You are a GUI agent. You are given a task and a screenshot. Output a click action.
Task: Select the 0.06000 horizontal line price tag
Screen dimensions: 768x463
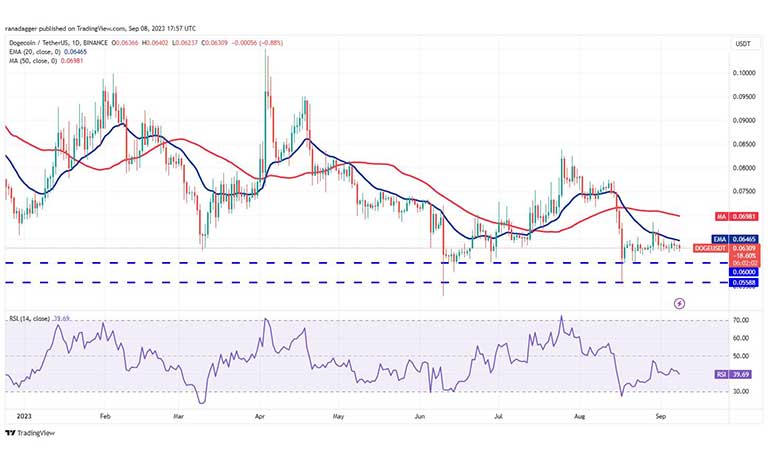744,272
